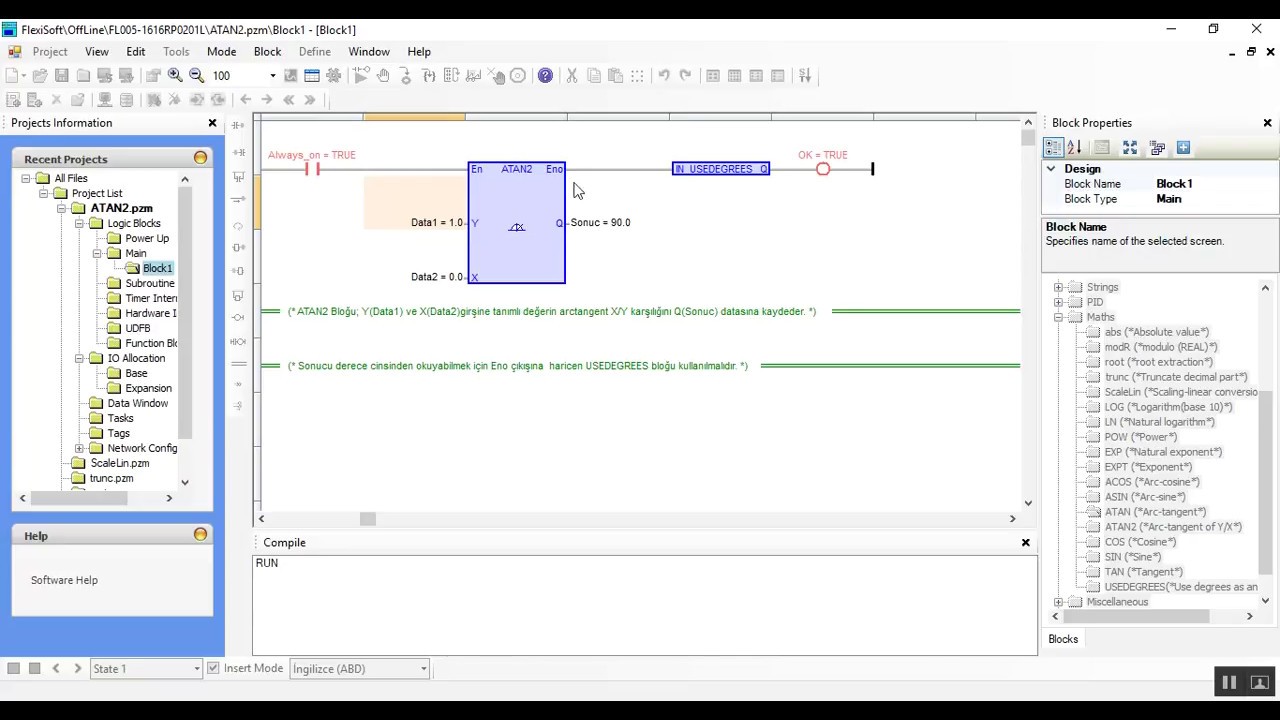Close the Projects Information panel
Viewport: 1280px width, 720px height.
(212, 123)
